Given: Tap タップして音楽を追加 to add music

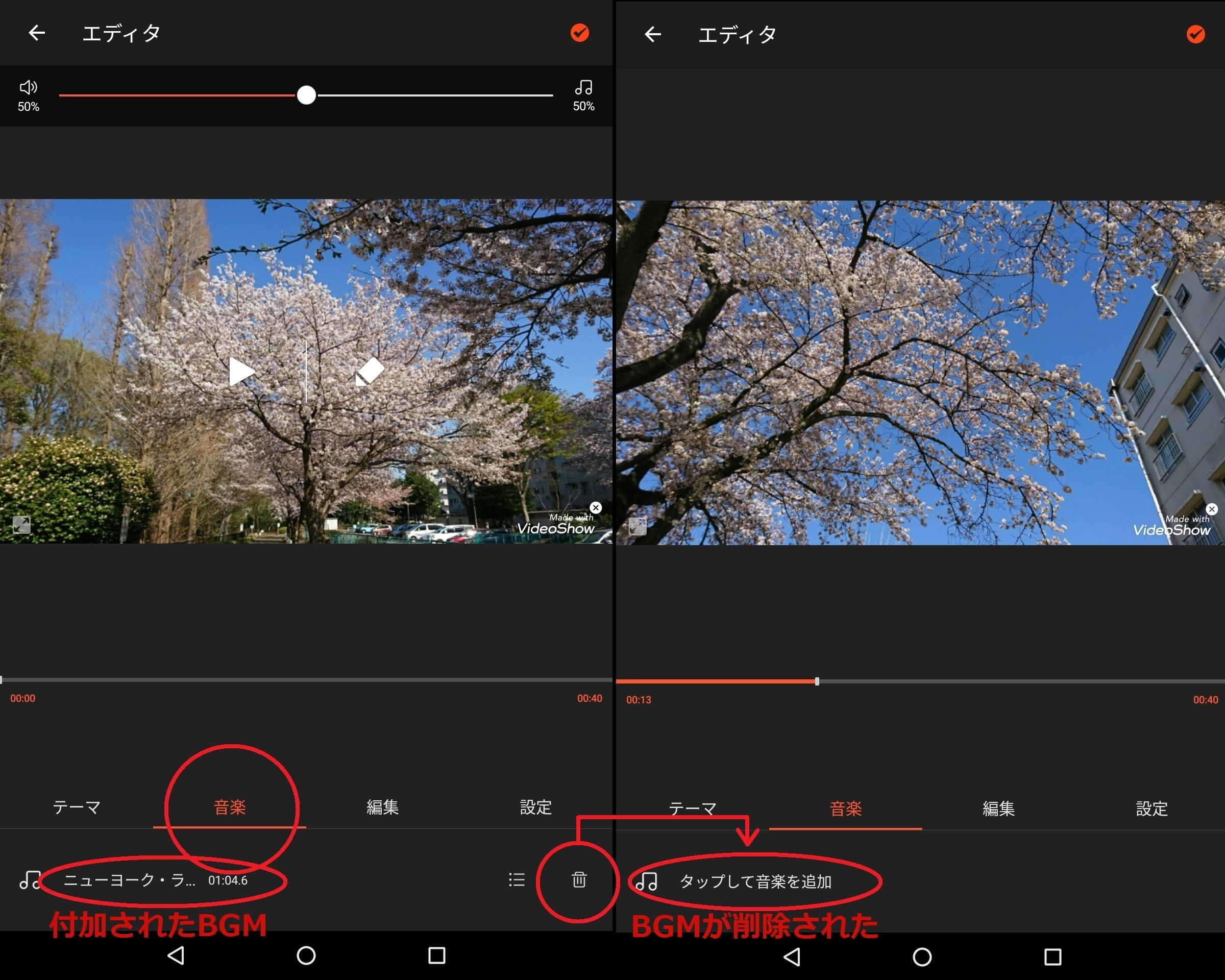Looking at the screenshot, I should [x=756, y=881].
